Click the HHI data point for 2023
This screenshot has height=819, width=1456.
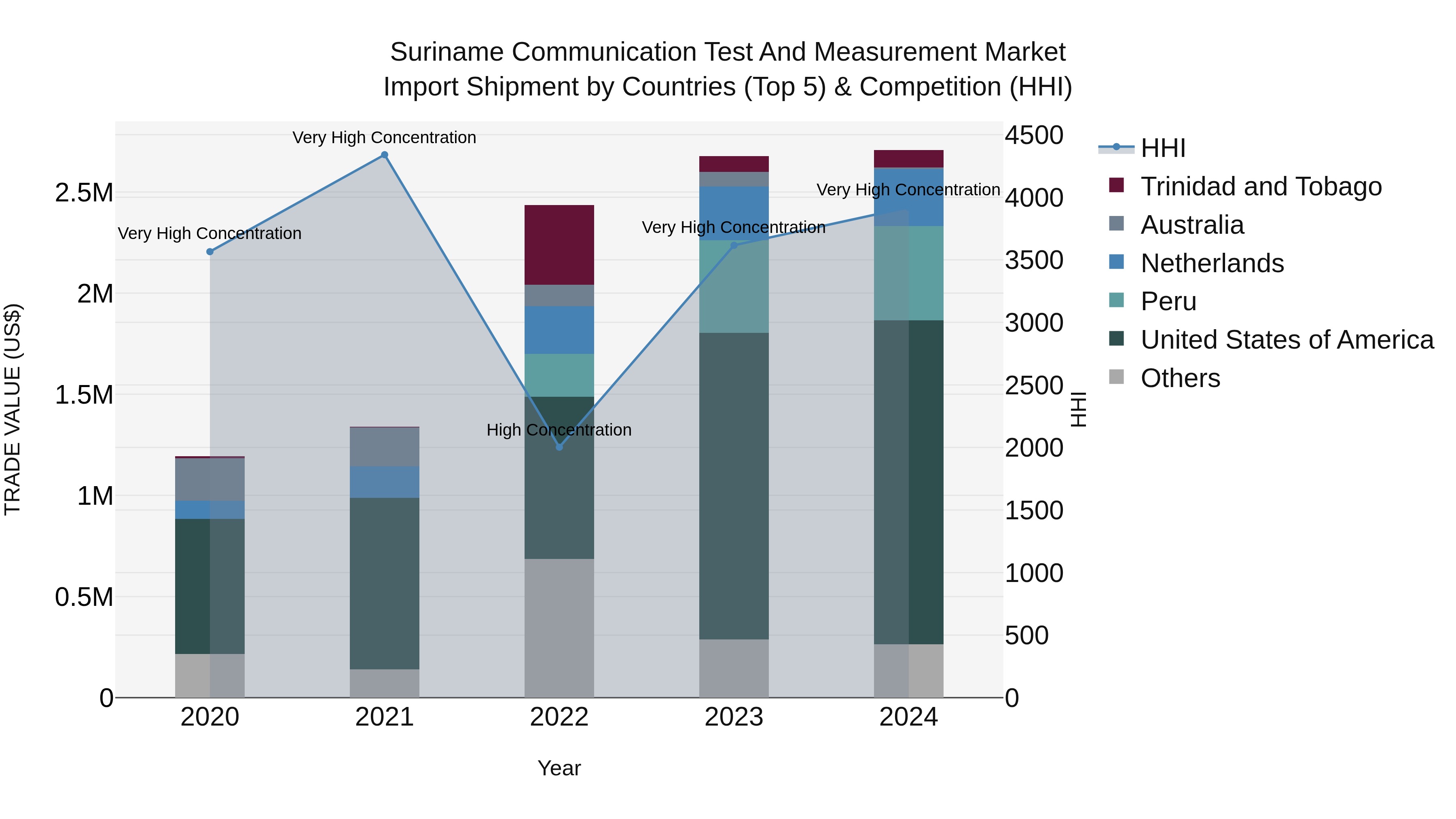tap(734, 245)
